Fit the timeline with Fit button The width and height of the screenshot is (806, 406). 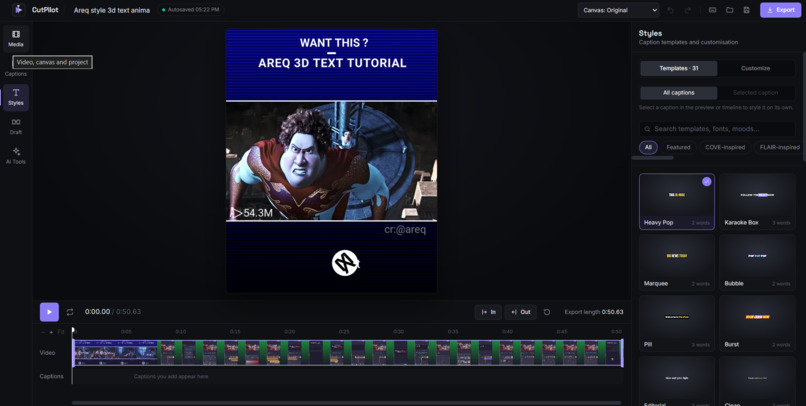(x=61, y=332)
